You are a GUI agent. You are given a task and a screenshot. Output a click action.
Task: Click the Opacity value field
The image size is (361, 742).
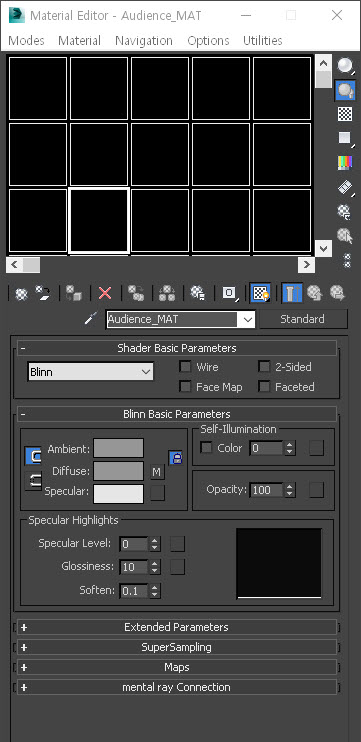267,490
